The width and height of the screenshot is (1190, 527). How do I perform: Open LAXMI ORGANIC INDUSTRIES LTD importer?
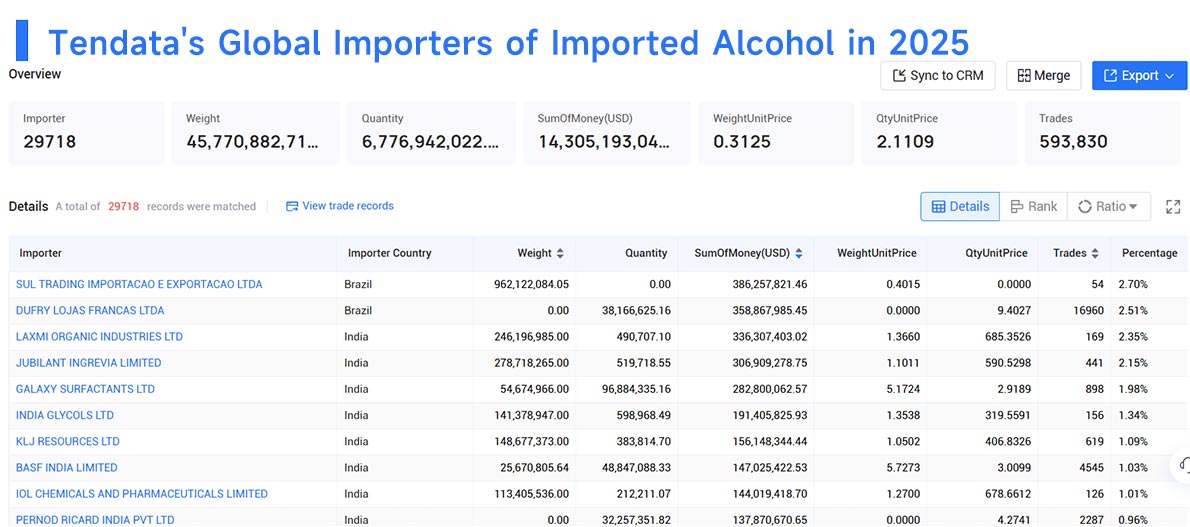coord(99,336)
